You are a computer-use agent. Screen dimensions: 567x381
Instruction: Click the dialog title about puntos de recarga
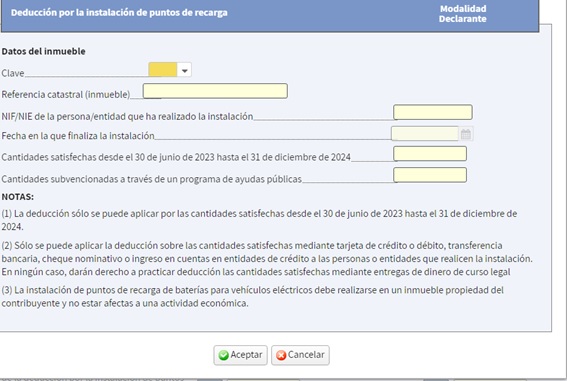[119, 13]
